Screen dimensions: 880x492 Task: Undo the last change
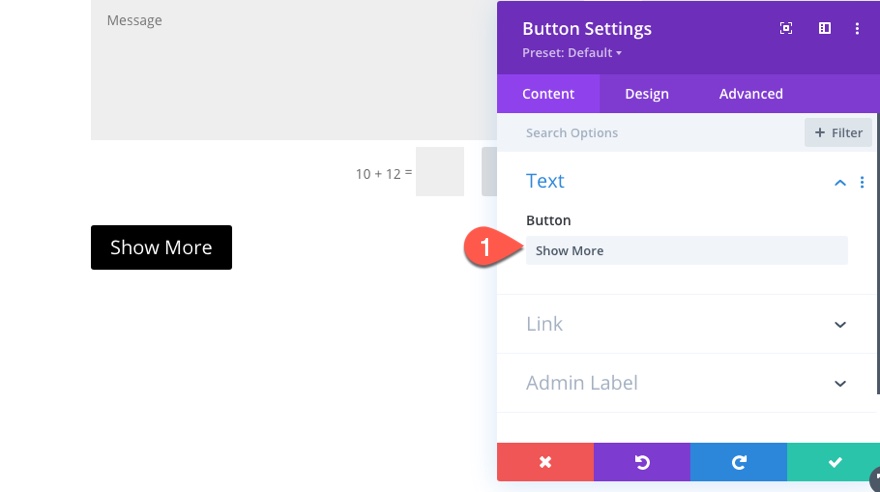pos(642,462)
